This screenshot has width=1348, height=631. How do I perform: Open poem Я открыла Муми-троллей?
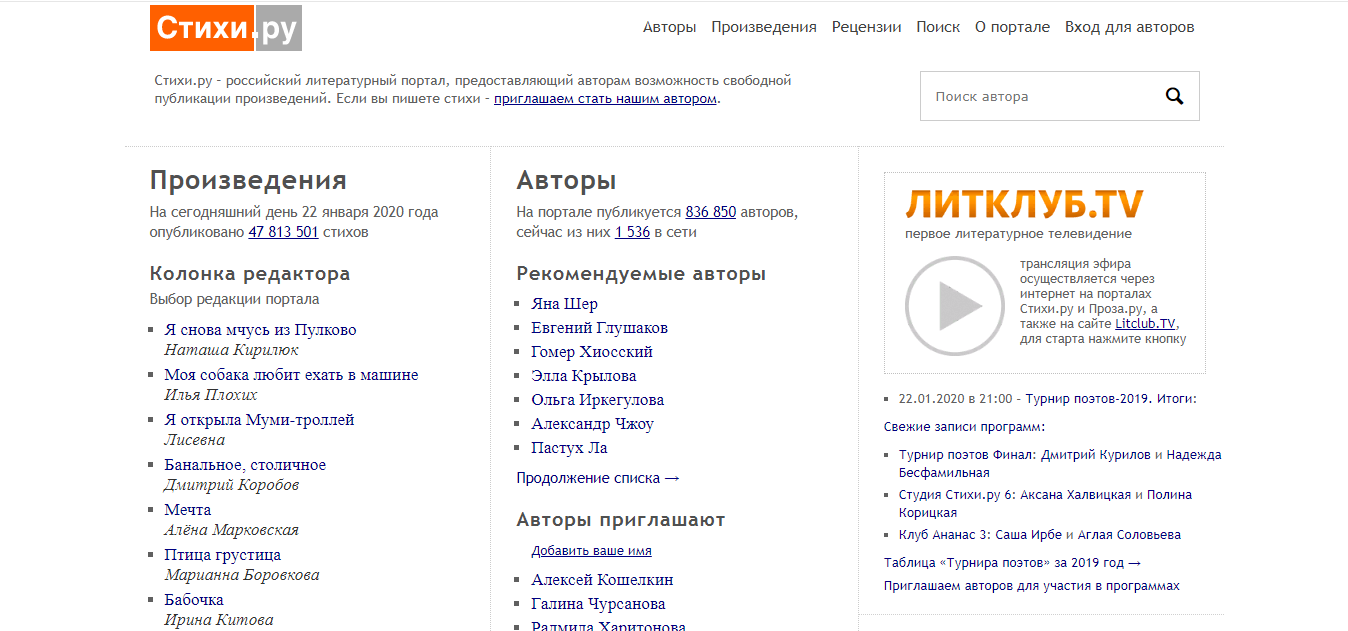[259, 420]
